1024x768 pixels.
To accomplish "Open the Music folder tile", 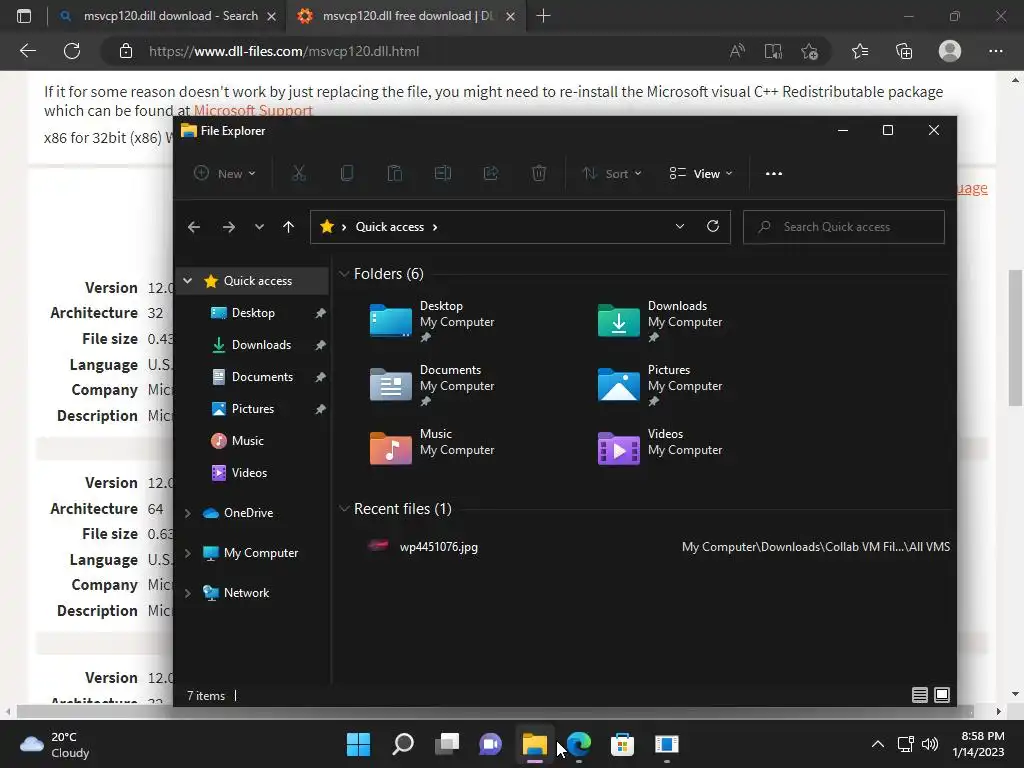I will coord(432,448).
